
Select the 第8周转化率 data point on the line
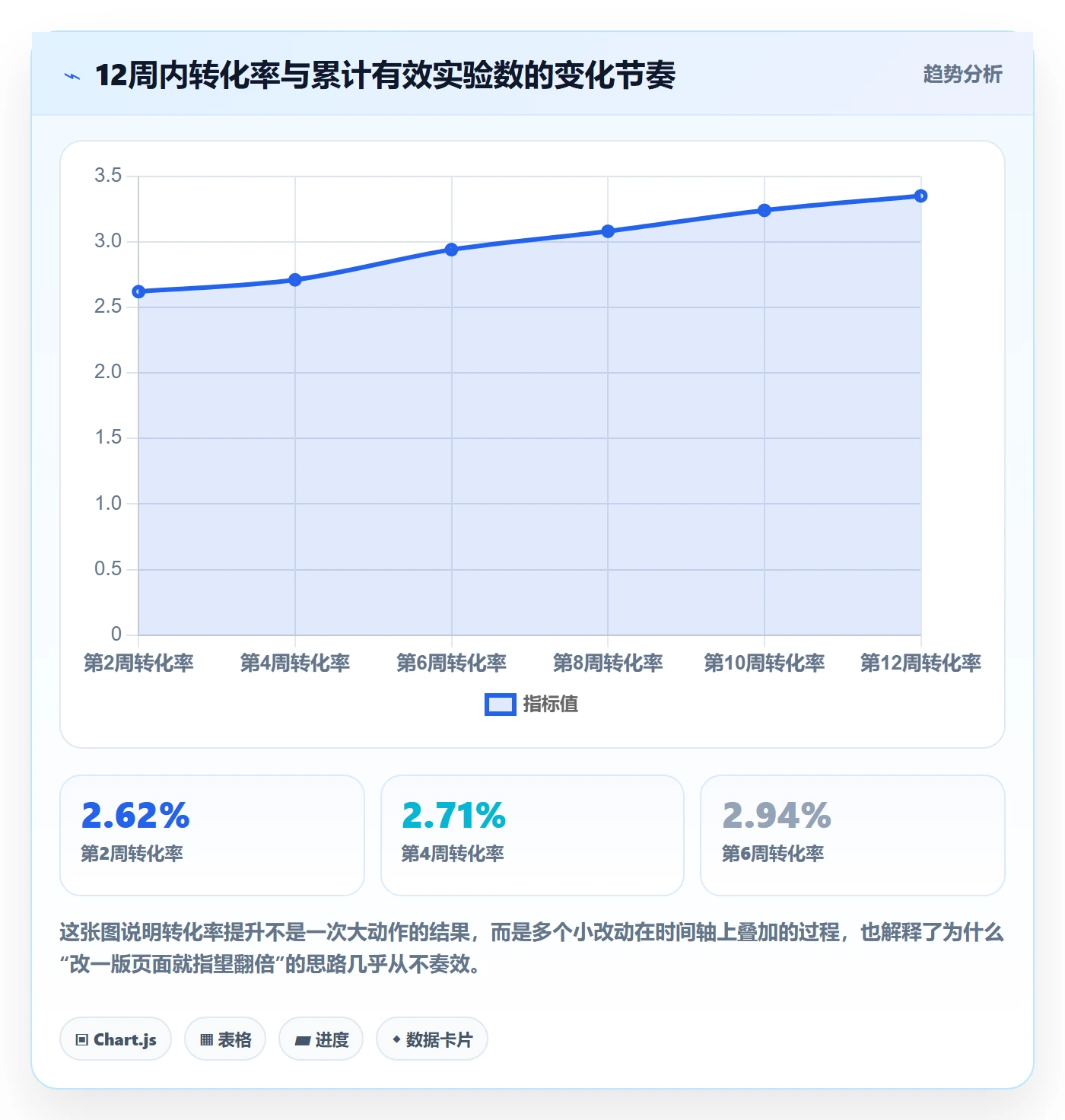click(x=608, y=231)
